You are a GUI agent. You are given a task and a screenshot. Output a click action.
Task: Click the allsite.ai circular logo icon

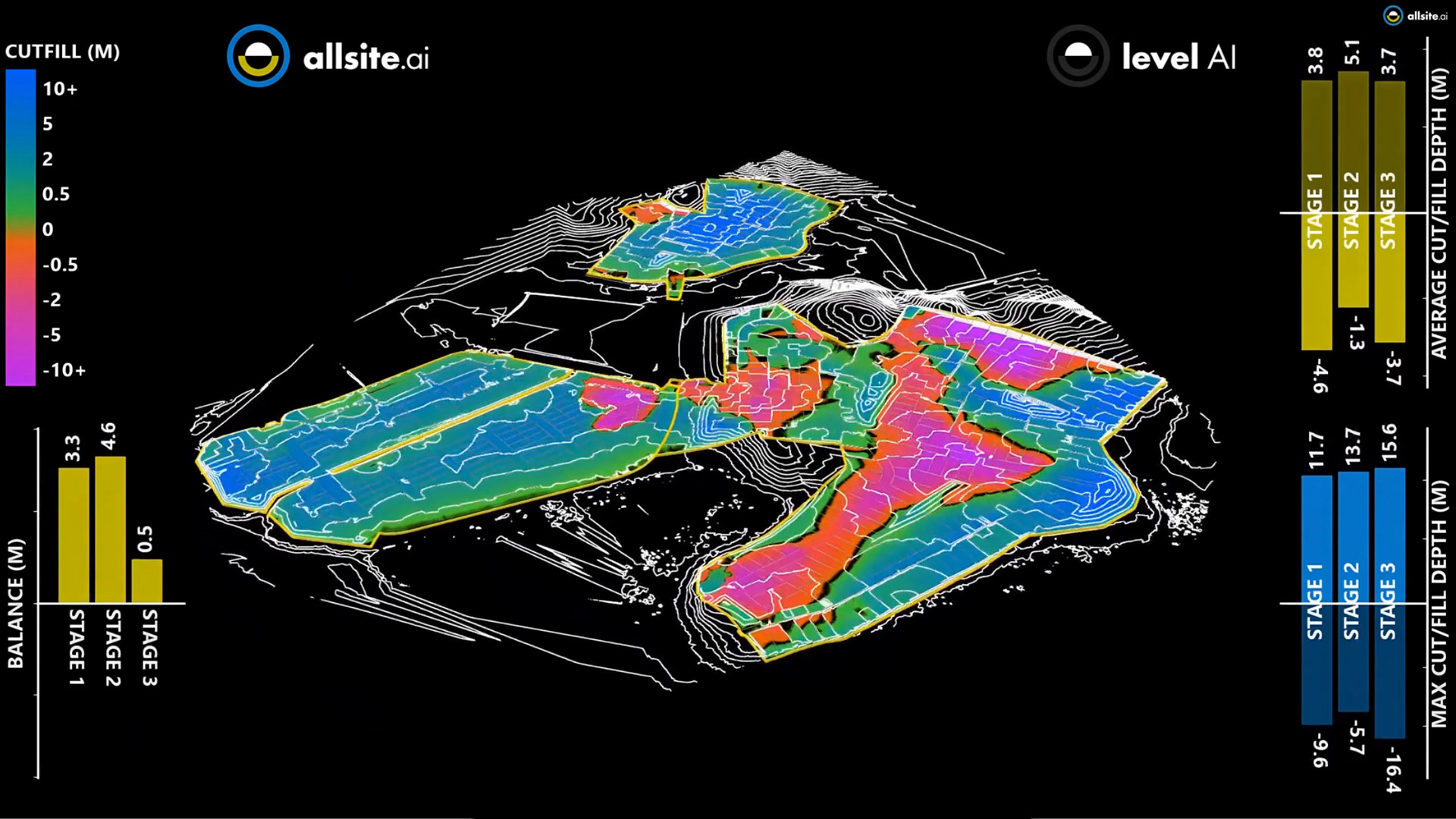point(258,56)
